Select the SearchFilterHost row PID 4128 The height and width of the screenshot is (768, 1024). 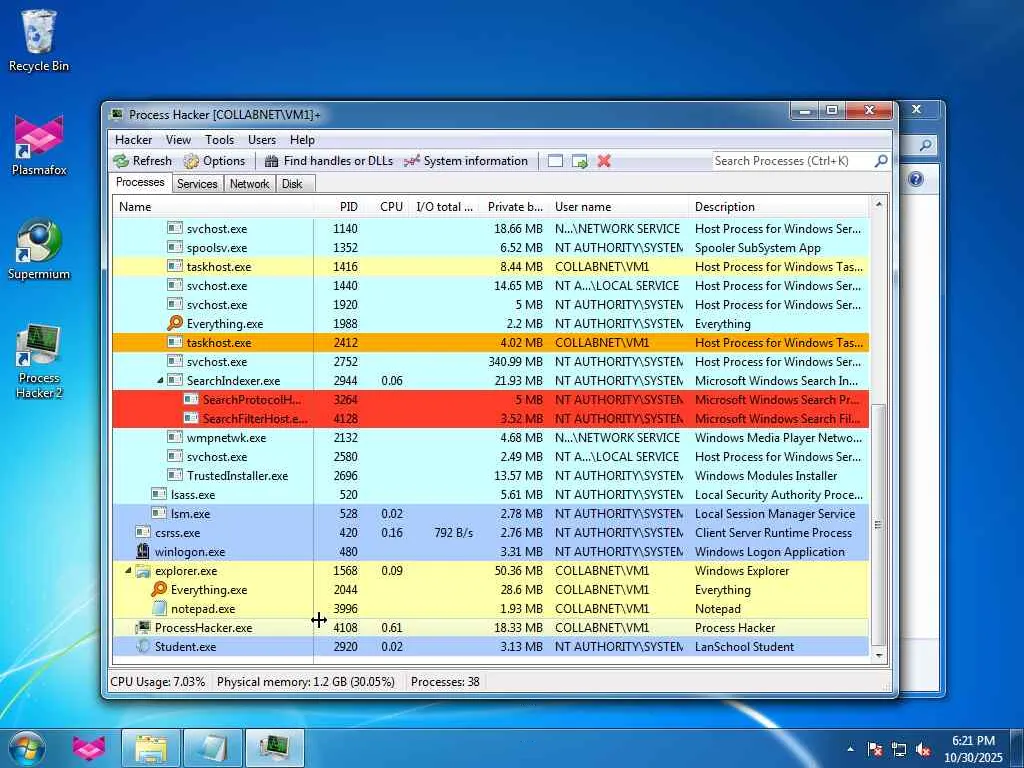pos(490,418)
